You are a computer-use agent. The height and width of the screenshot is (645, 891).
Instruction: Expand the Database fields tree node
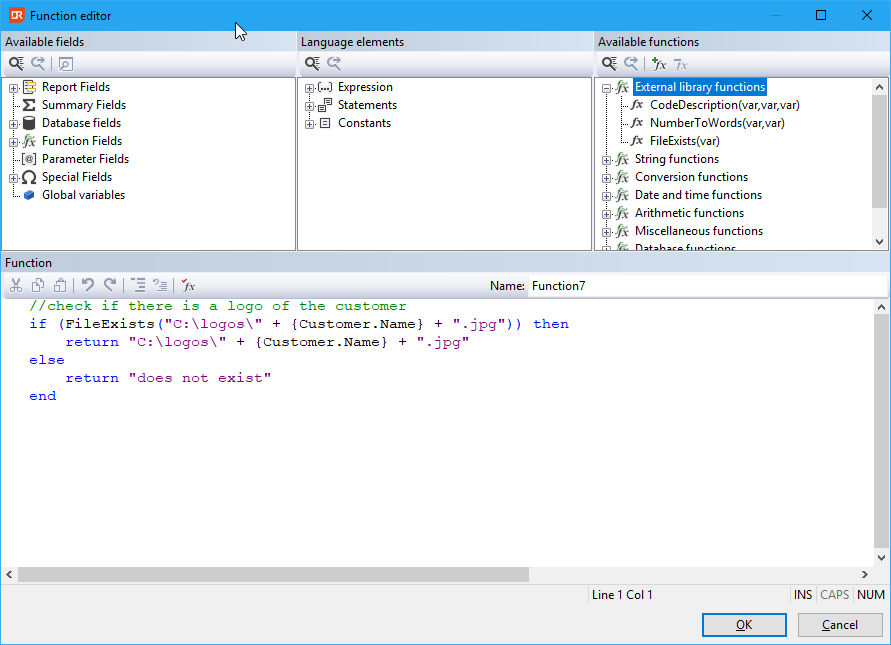tap(14, 124)
